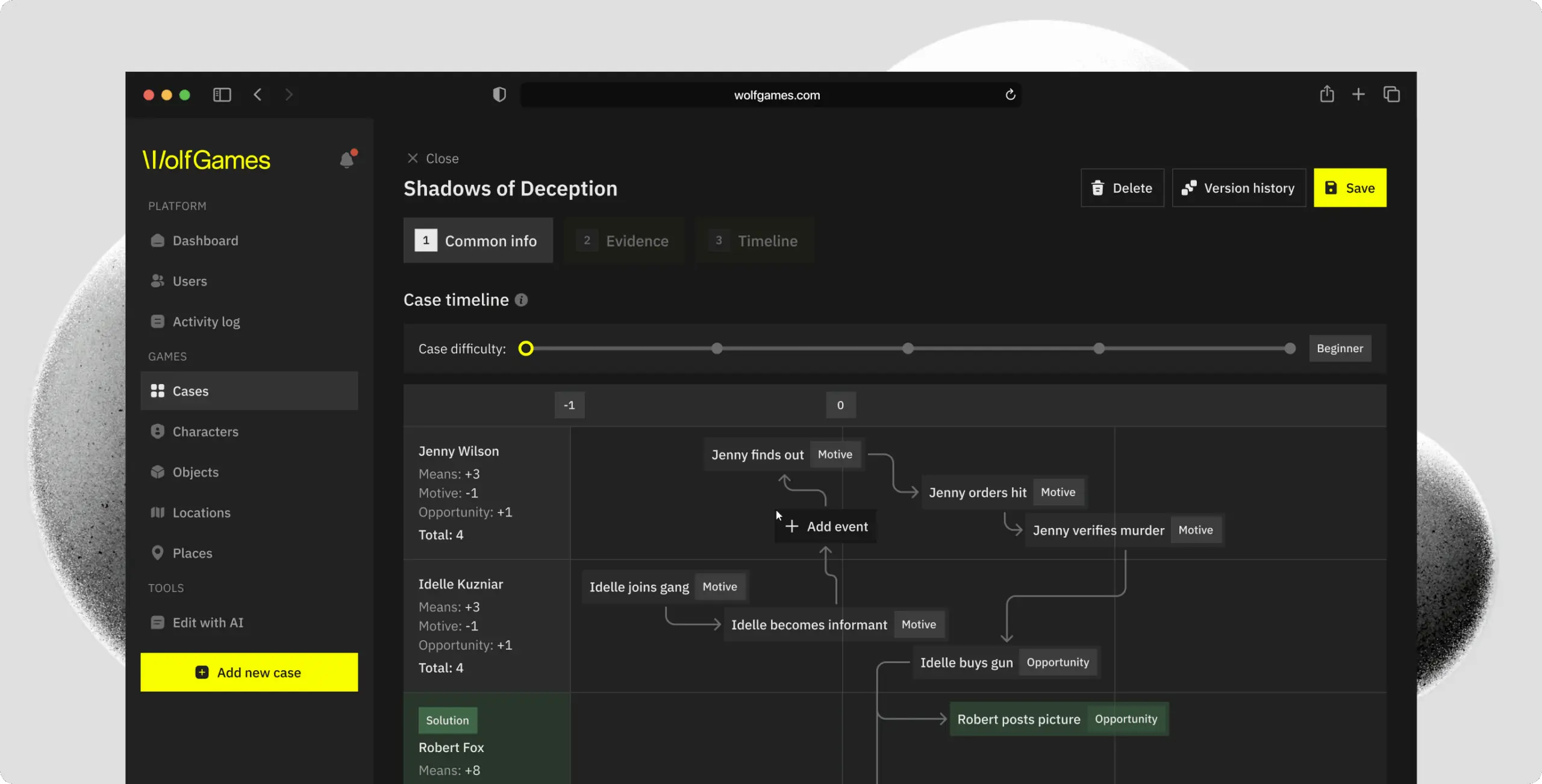Toggle the browser sidebar panel icon
Screen dimensions: 1542x784
pyautogui.click(x=222, y=95)
